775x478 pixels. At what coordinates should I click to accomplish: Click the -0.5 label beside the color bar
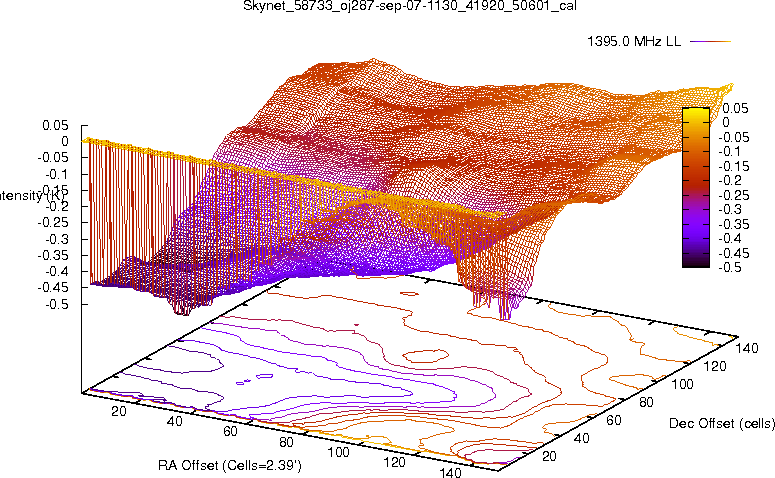730,267
